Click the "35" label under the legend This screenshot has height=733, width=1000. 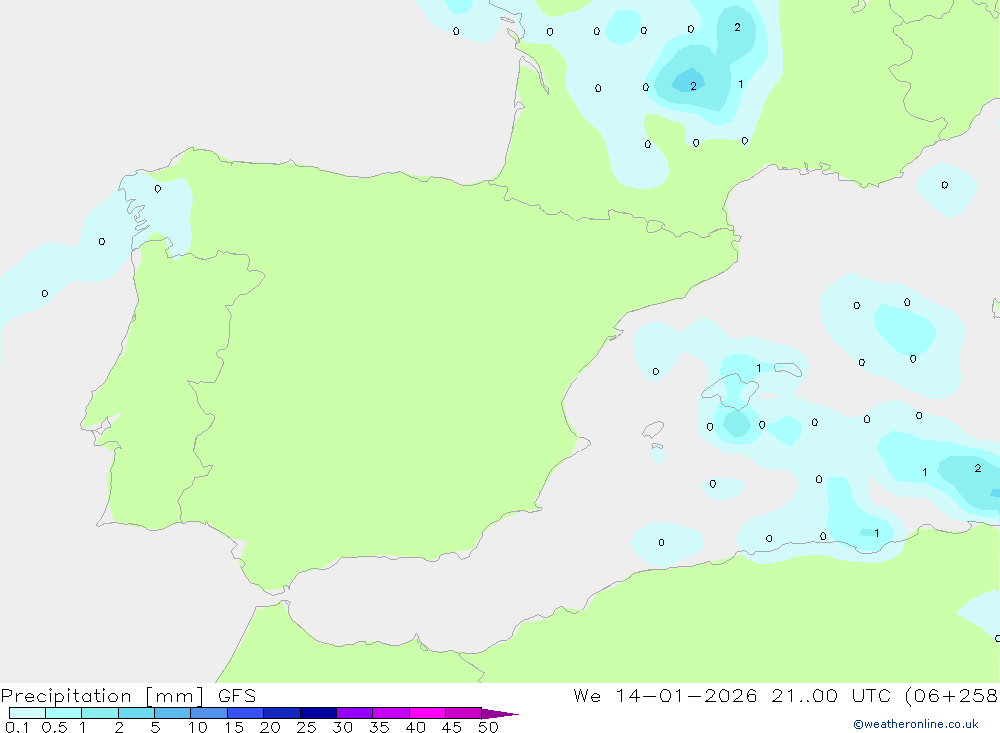pos(379,727)
